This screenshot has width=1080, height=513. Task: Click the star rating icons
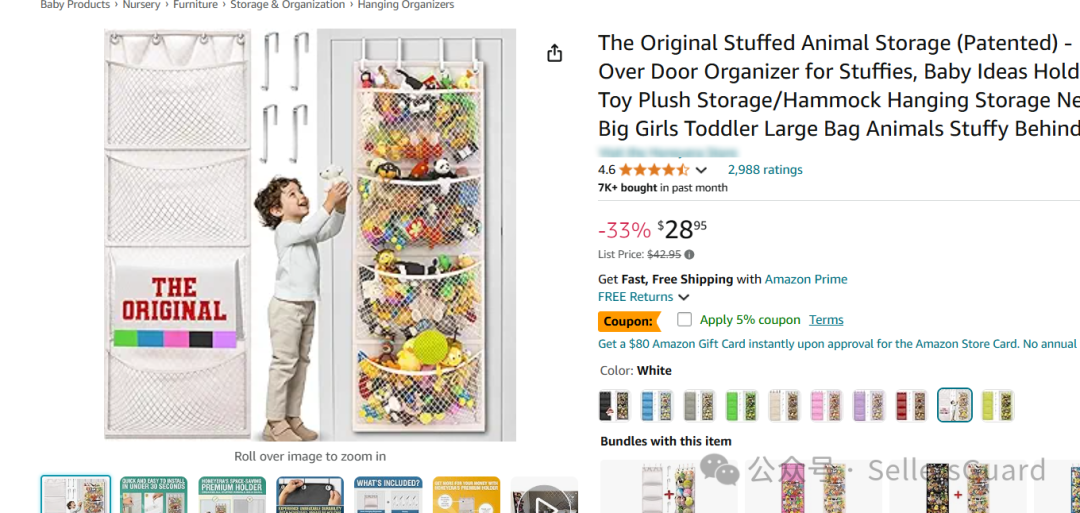click(x=654, y=170)
